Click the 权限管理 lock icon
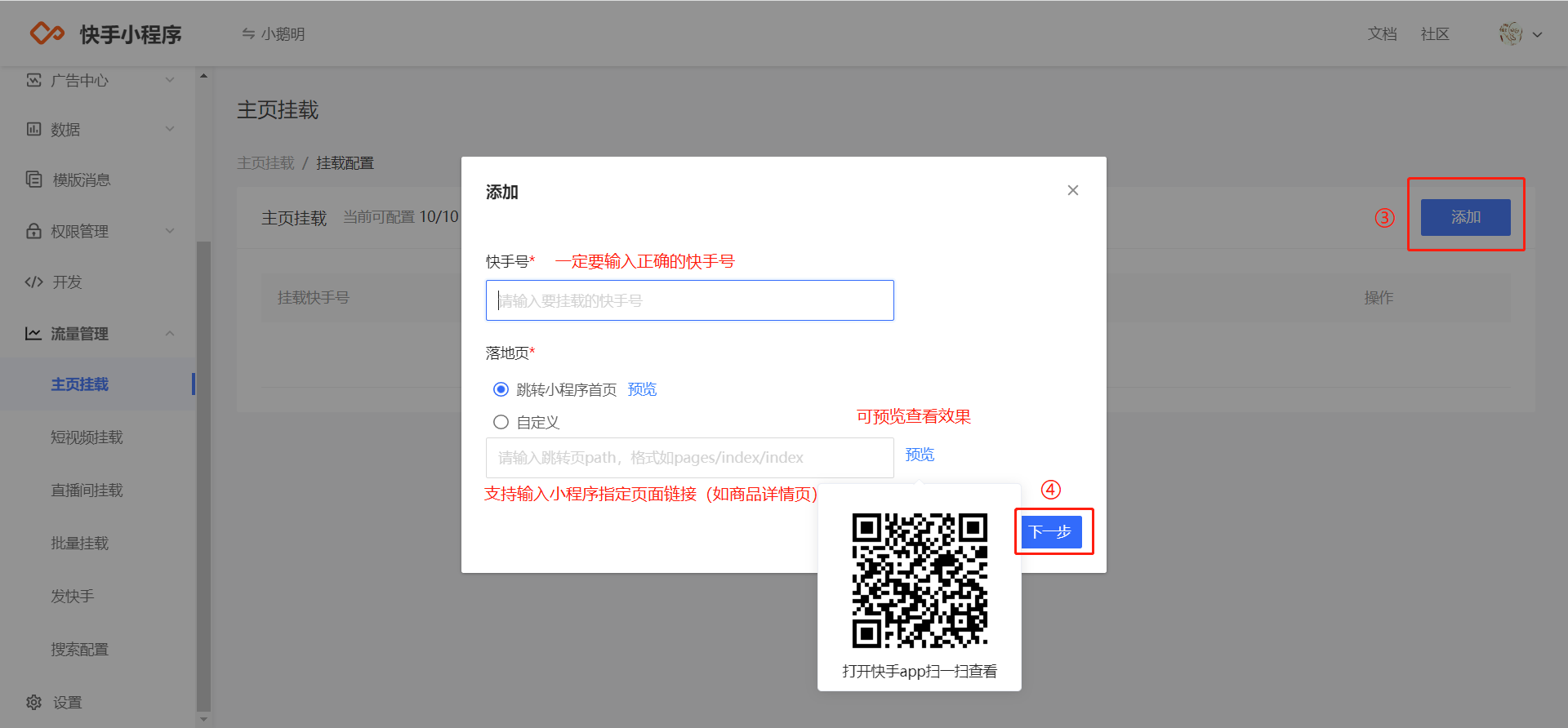This screenshot has height=728, width=1568. tap(33, 231)
